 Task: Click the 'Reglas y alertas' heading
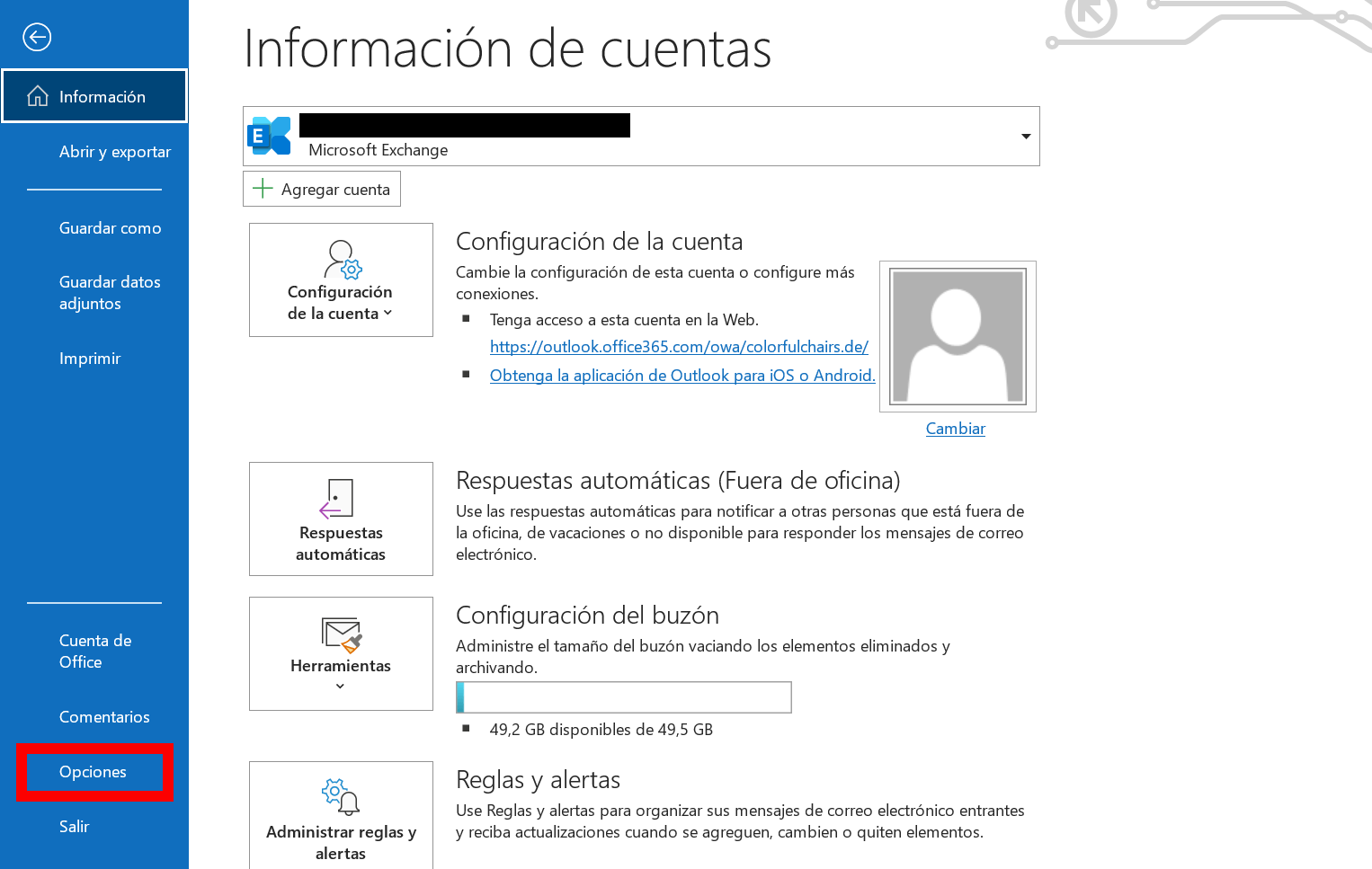click(538, 780)
